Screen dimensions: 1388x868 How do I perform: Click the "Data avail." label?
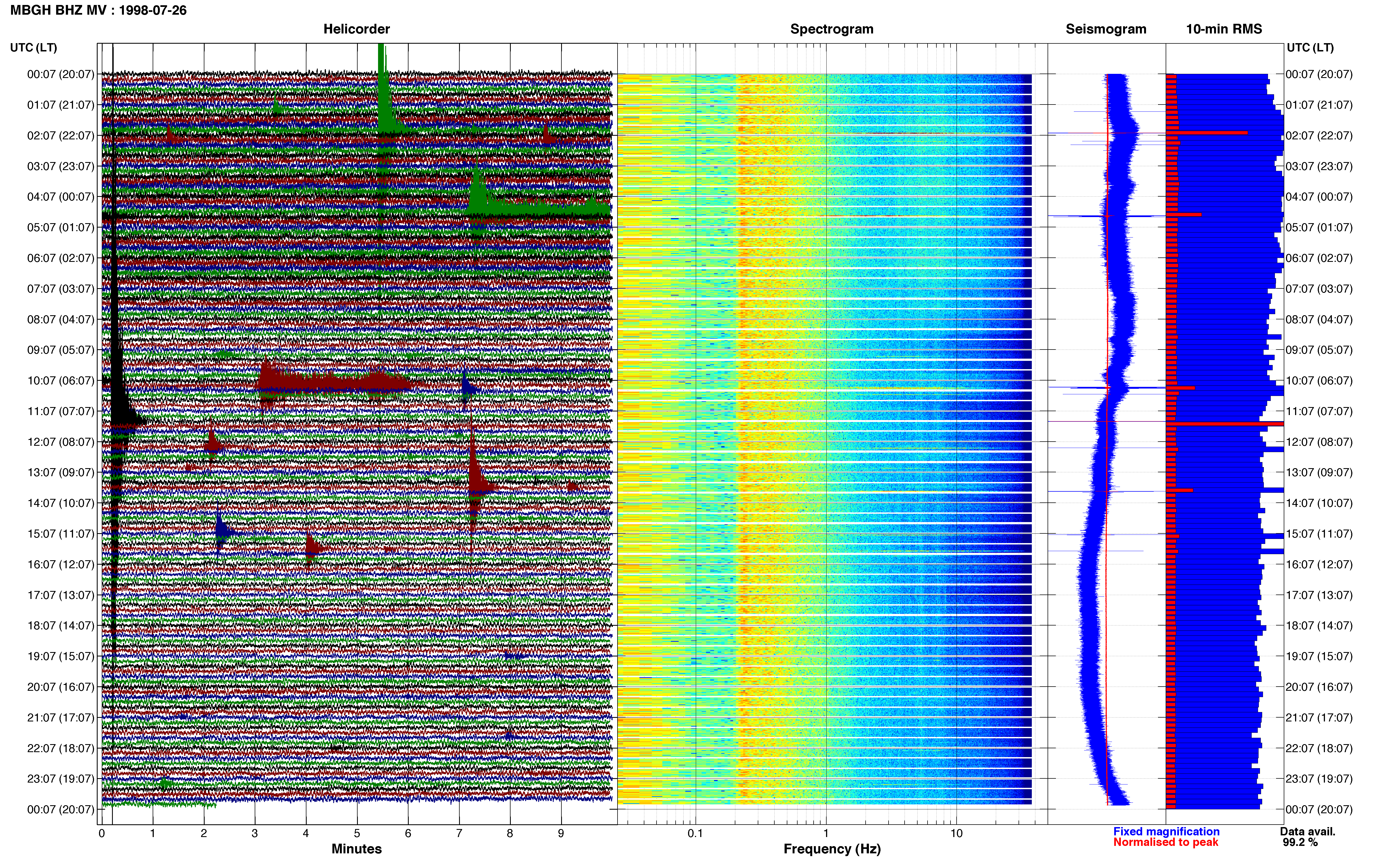(x=1308, y=831)
